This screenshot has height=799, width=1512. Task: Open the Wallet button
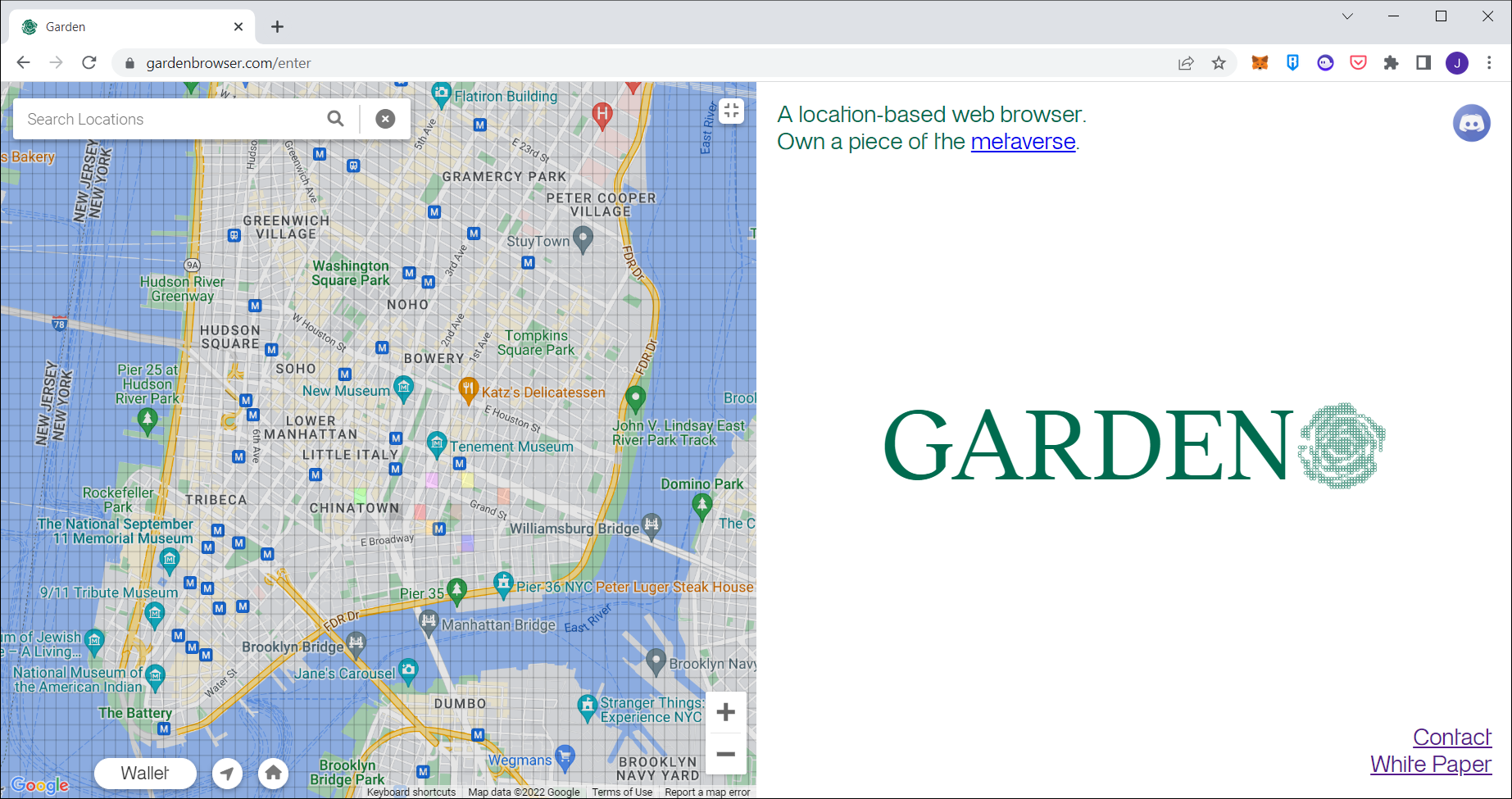pyautogui.click(x=145, y=773)
